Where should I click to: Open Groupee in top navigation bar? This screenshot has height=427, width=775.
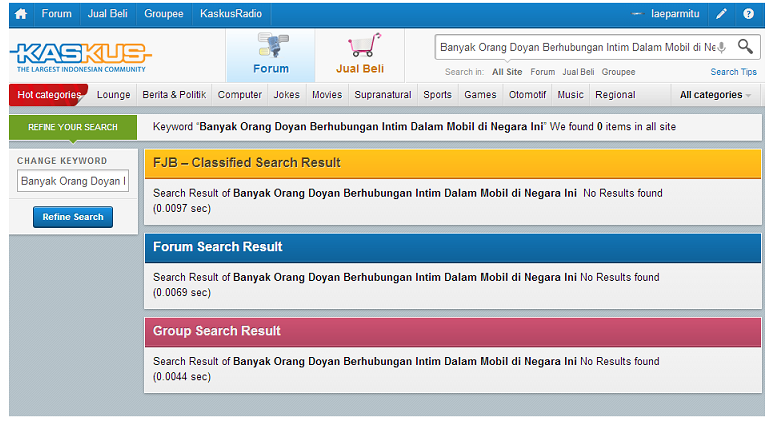tap(164, 14)
